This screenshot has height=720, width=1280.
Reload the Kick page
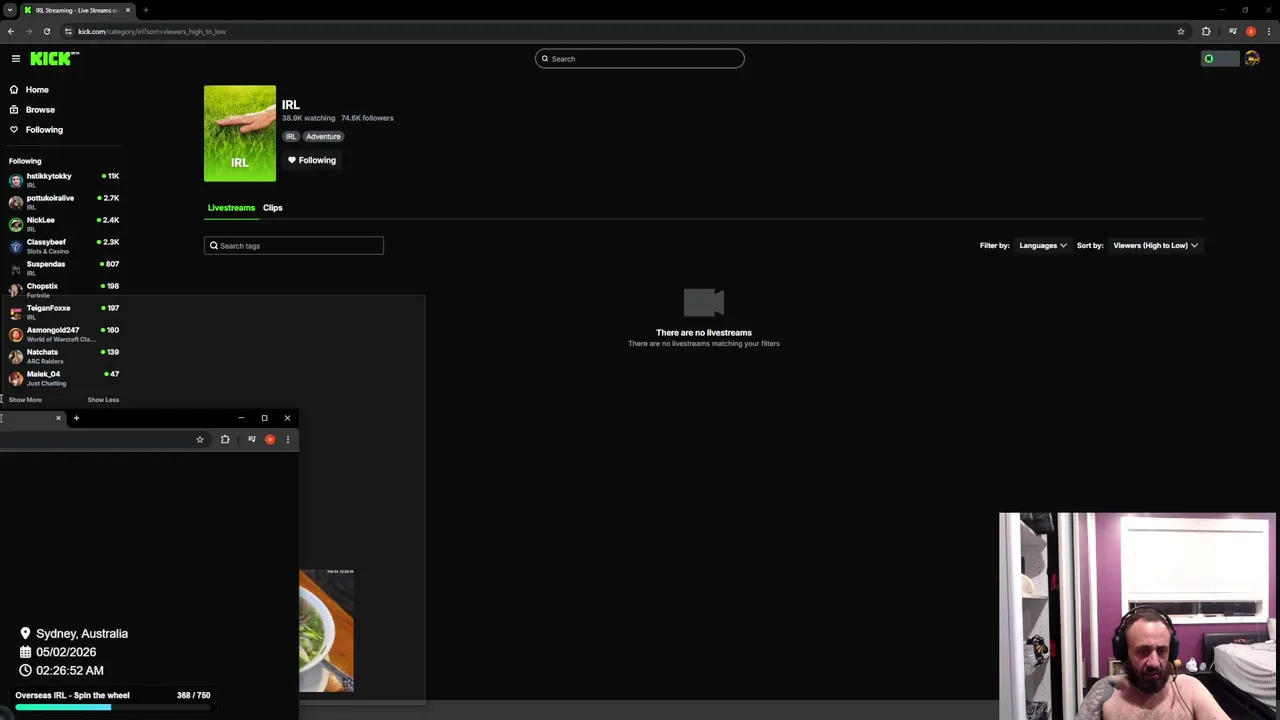tap(46, 31)
